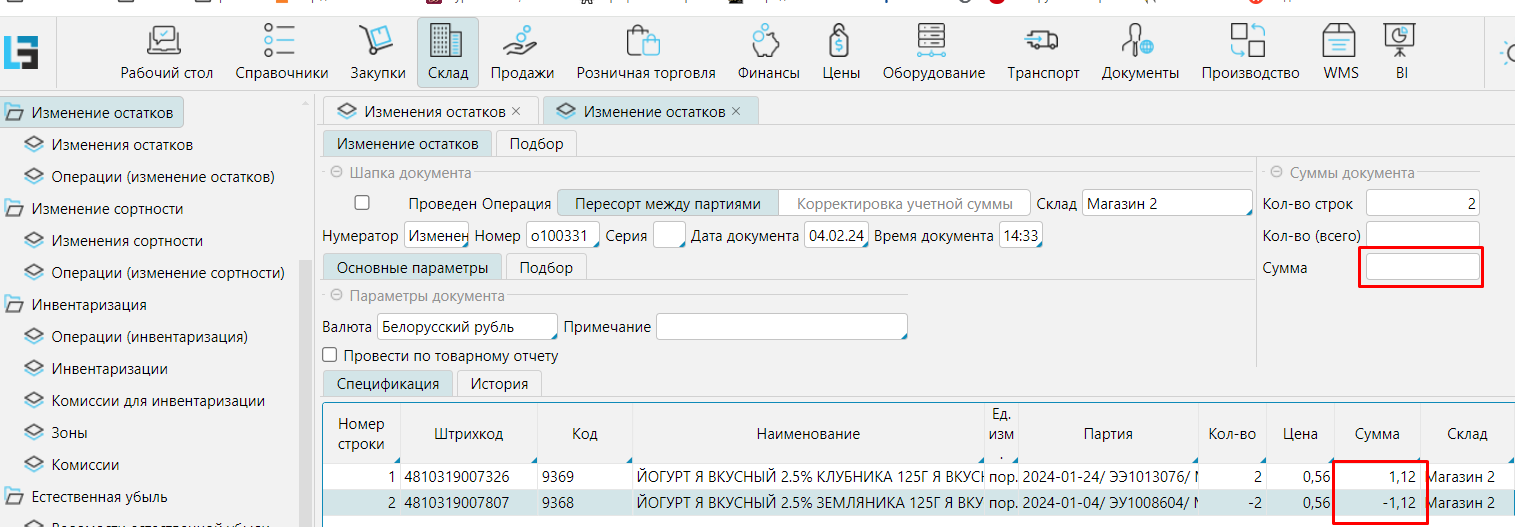Switch to Подбор tab beside Основные параметры
The height and width of the screenshot is (527, 1515).
pos(546,268)
